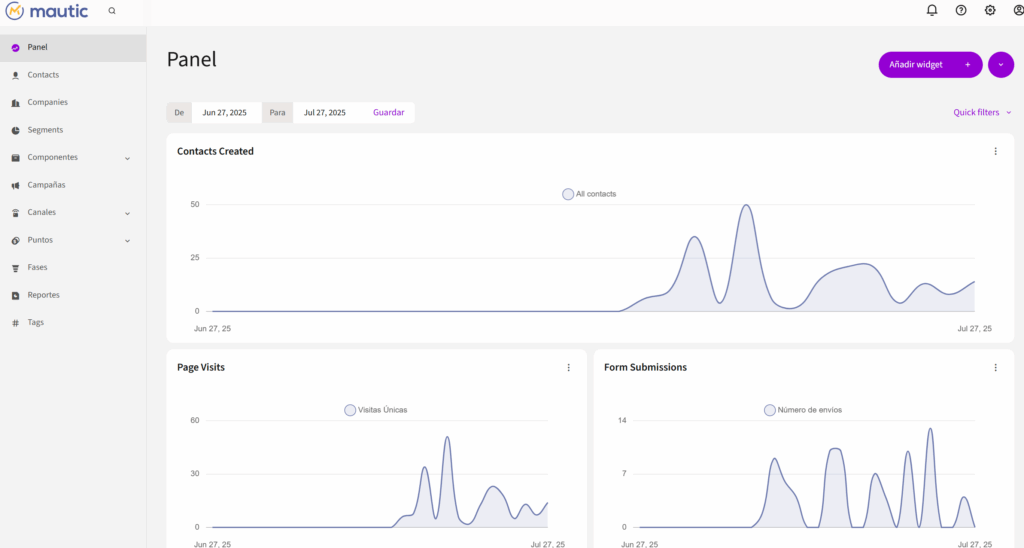
Task: Click the Contacts Created widget title
Action: tap(216, 151)
